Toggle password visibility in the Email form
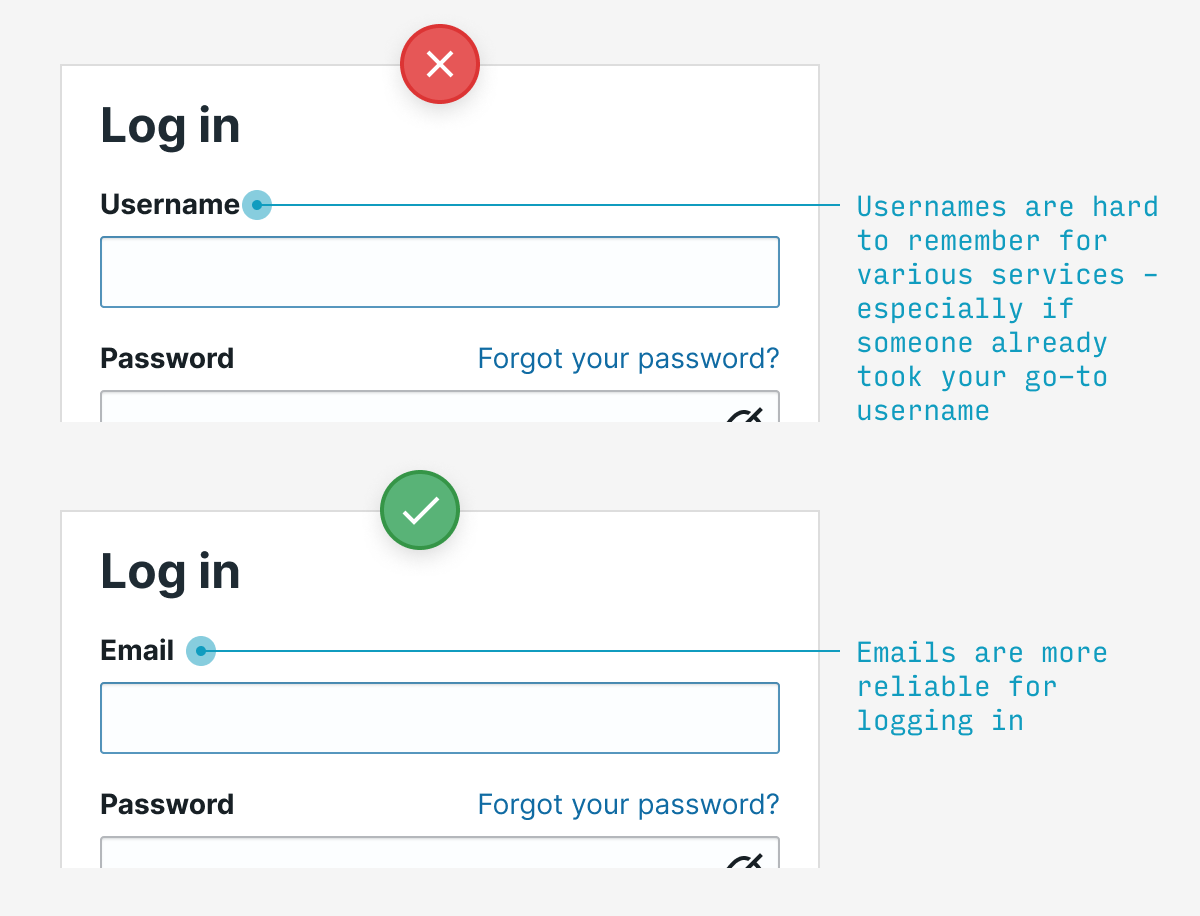 745,859
